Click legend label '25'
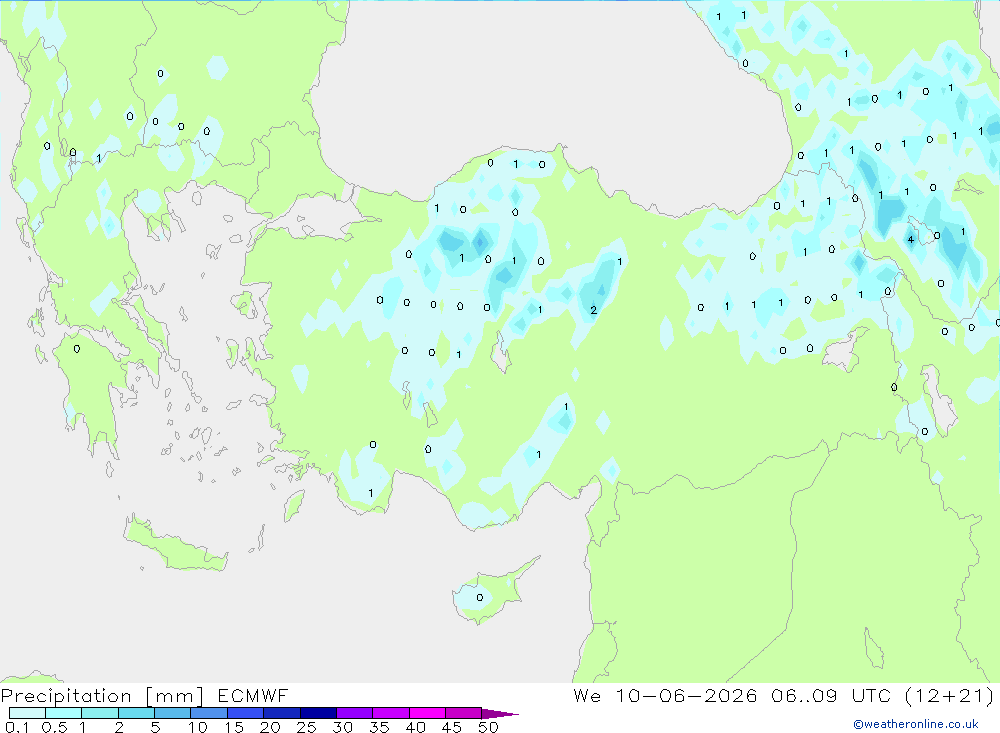The height and width of the screenshot is (733, 1000). pyautogui.click(x=306, y=727)
